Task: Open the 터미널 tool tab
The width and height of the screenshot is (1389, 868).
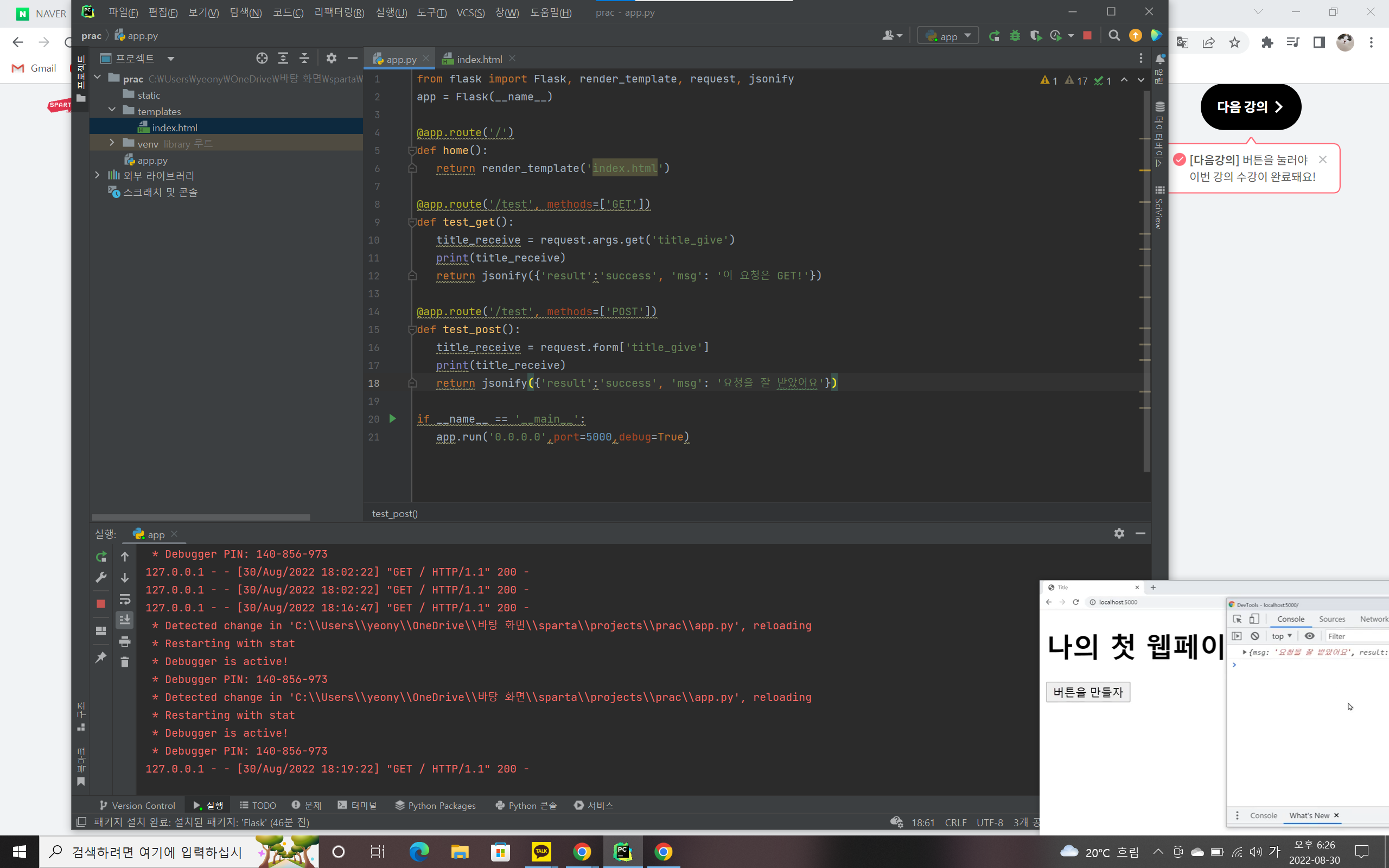Action: click(357, 805)
